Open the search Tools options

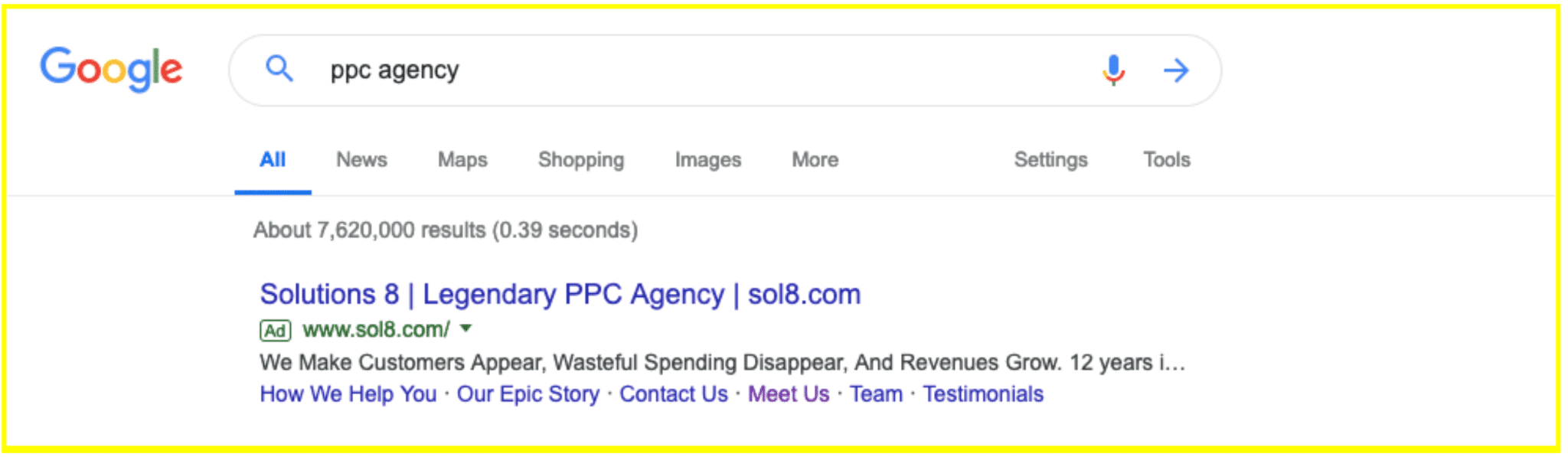point(1166,159)
